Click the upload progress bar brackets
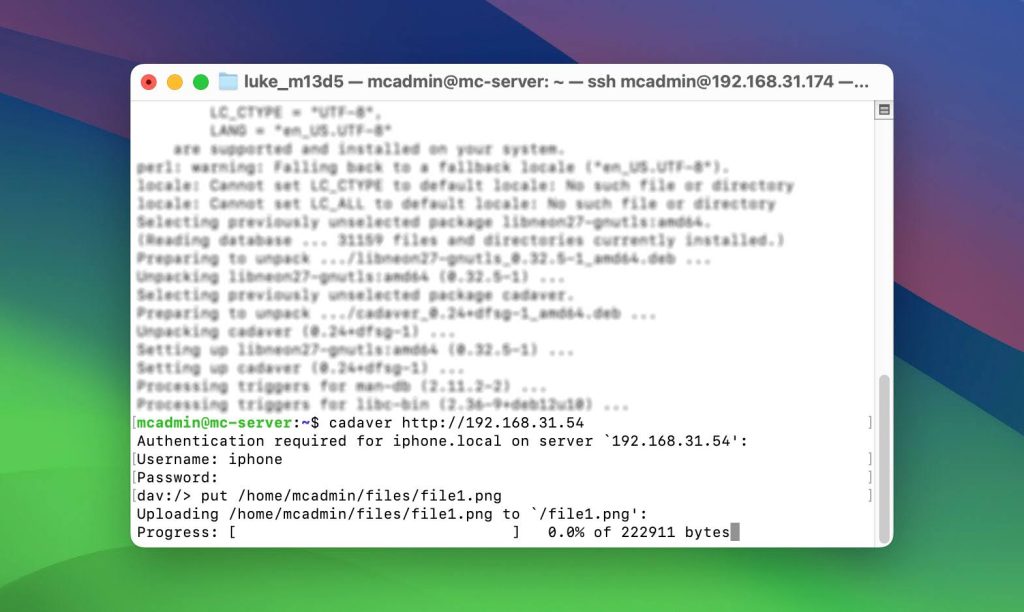Image resolution: width=1024 pixels, height=612 pixels. tap(374, 532)
